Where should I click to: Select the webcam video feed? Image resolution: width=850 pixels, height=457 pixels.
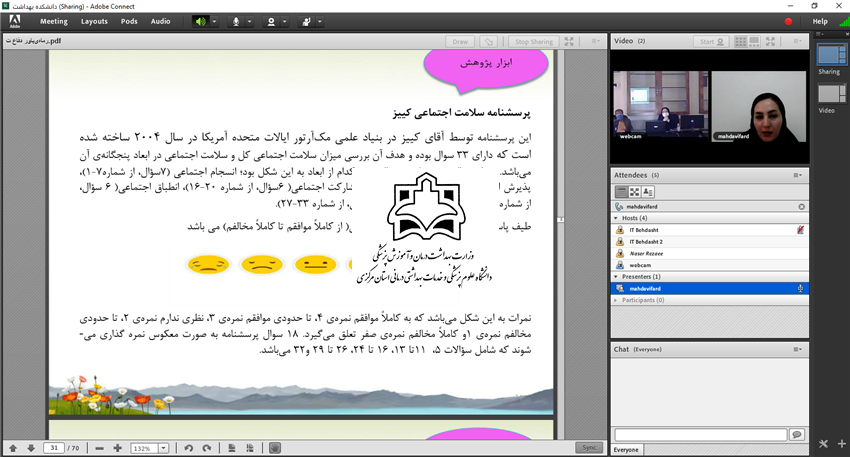click(660, 106)
